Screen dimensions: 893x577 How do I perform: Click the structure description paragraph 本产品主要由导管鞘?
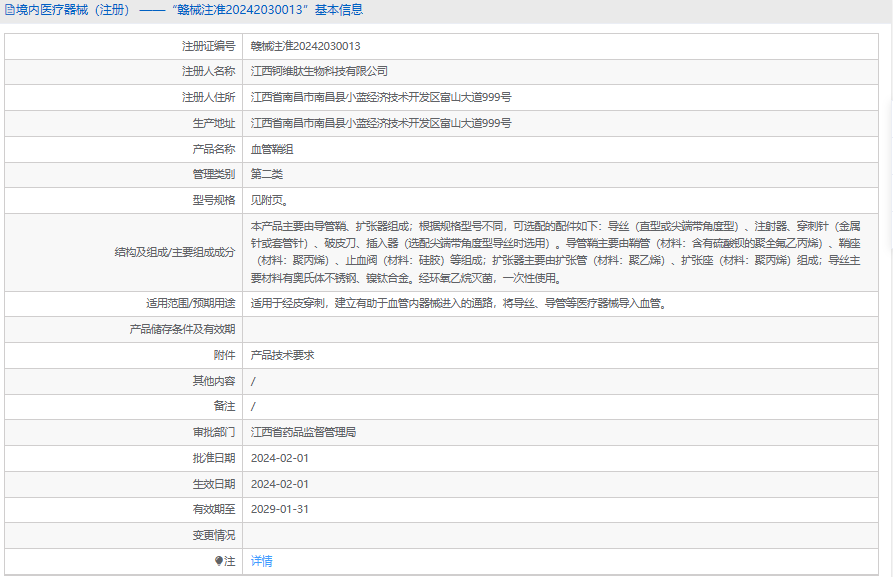(555, 252)
